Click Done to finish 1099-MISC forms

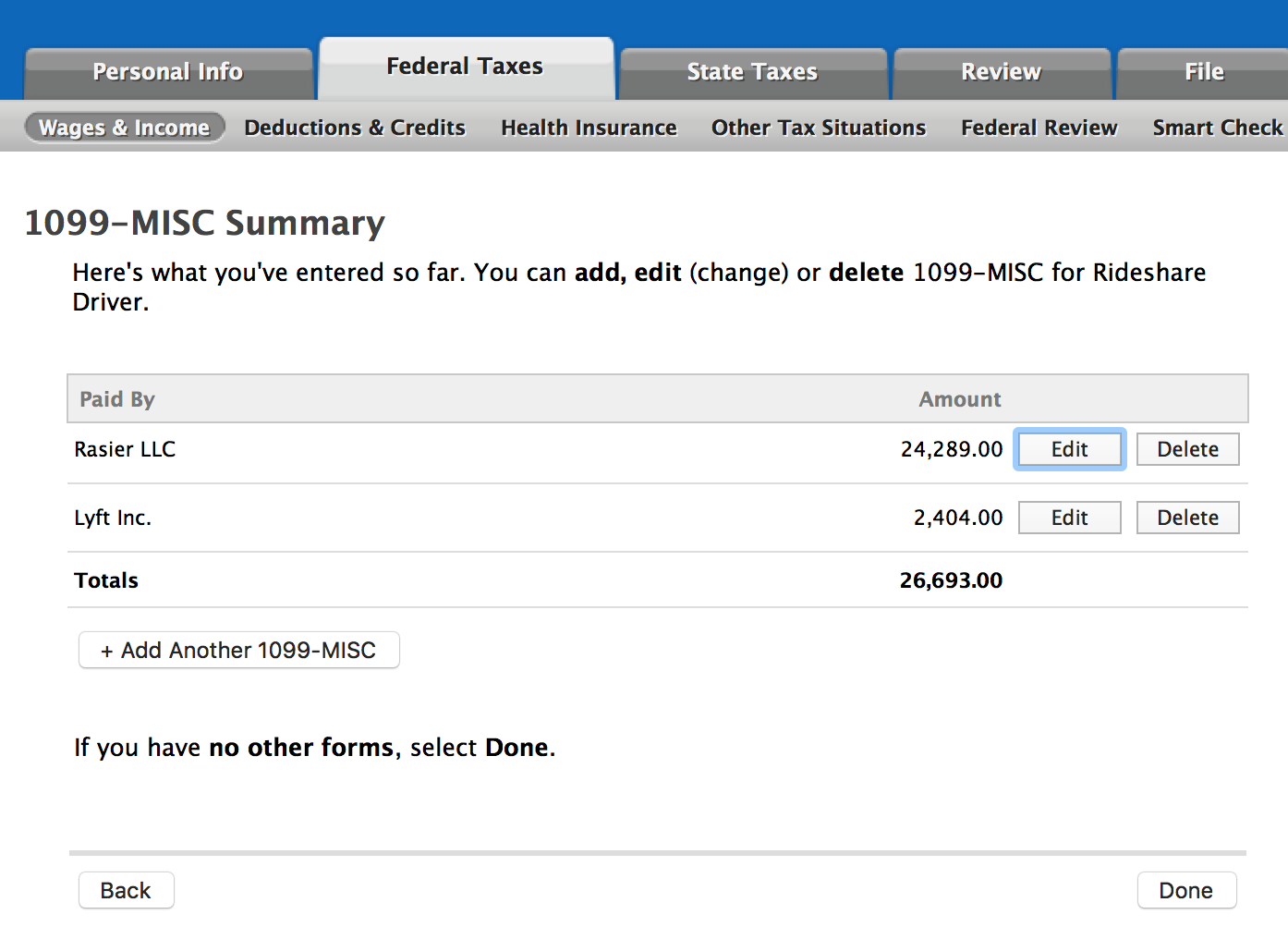[x=1185, y=890]
